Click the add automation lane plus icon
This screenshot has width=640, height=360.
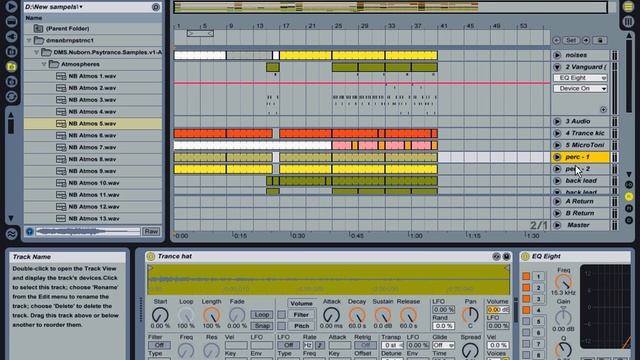[x=603, y=109]
